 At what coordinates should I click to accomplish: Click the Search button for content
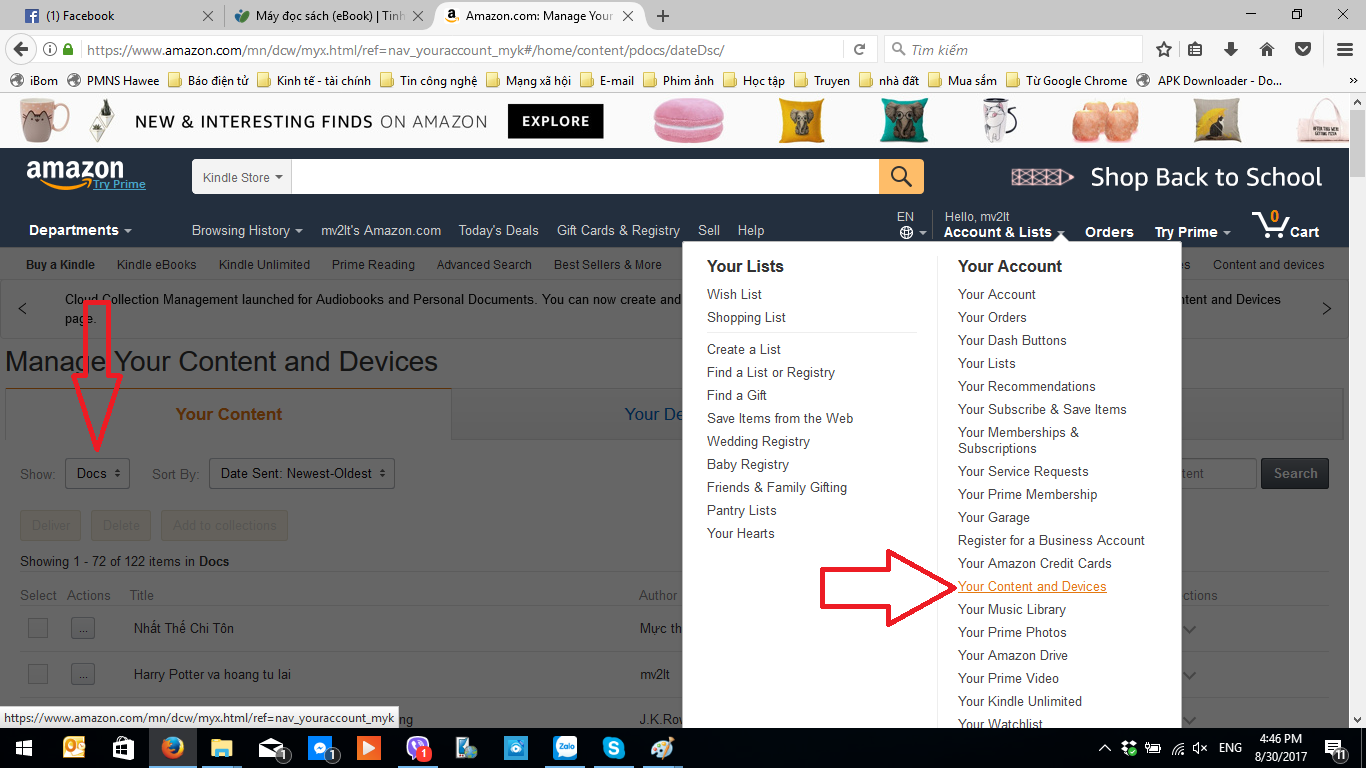(x=1295, y=473)
